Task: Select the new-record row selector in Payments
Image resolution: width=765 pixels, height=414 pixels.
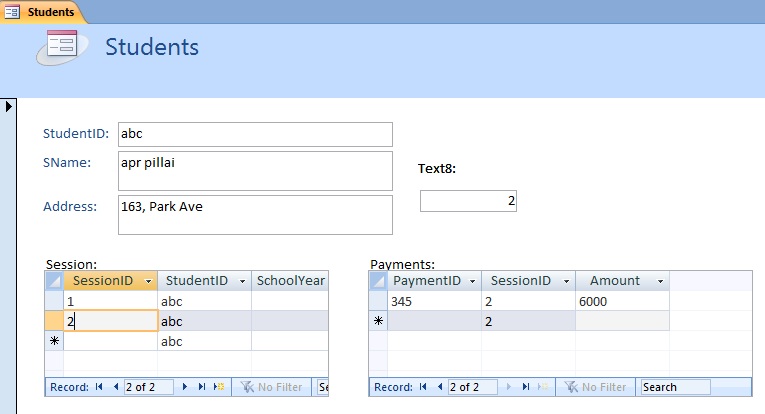Action: coord(379,321)
